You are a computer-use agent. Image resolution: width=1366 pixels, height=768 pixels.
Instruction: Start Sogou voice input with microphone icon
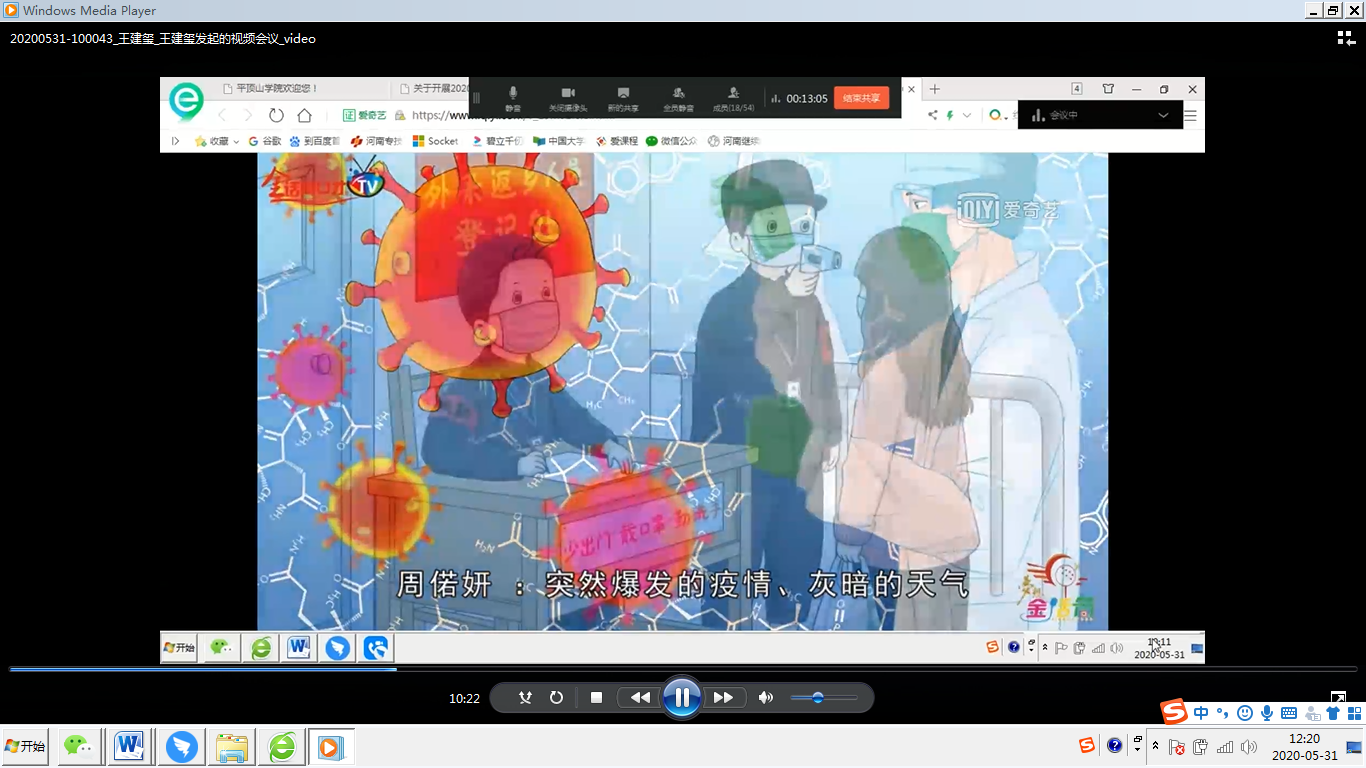[1267, 713]
